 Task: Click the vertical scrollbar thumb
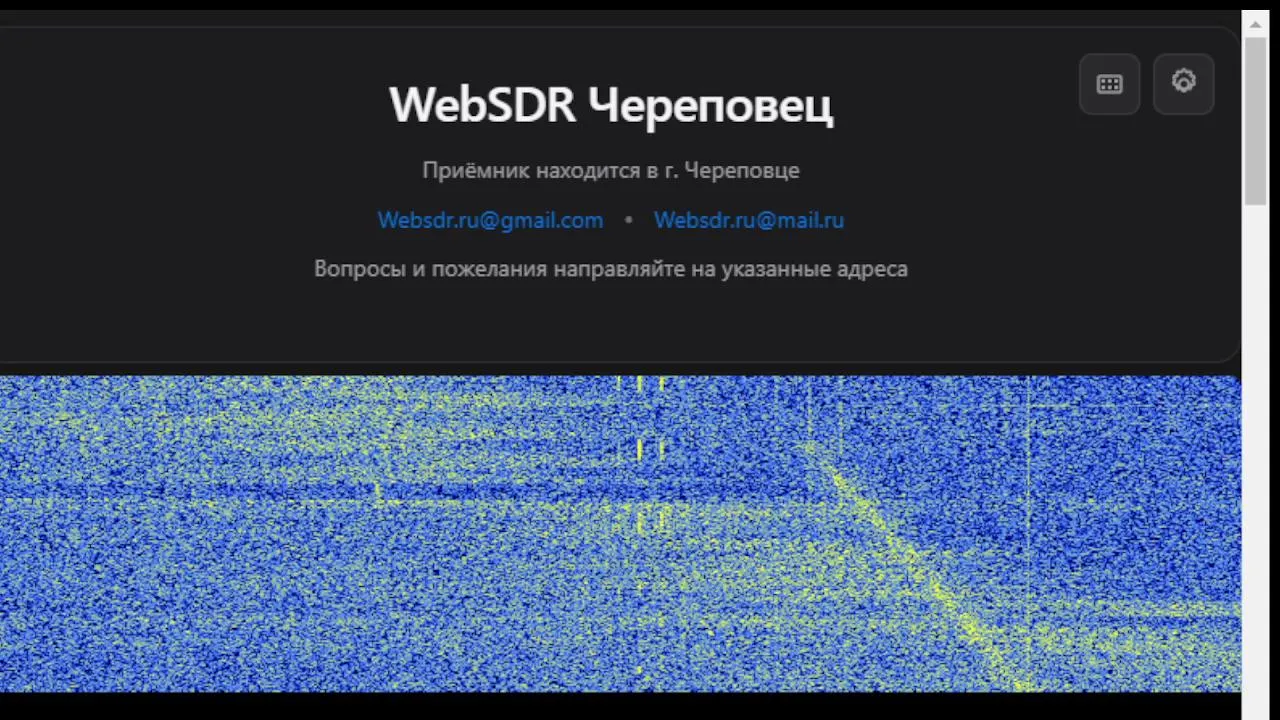tap(1255, 120)
